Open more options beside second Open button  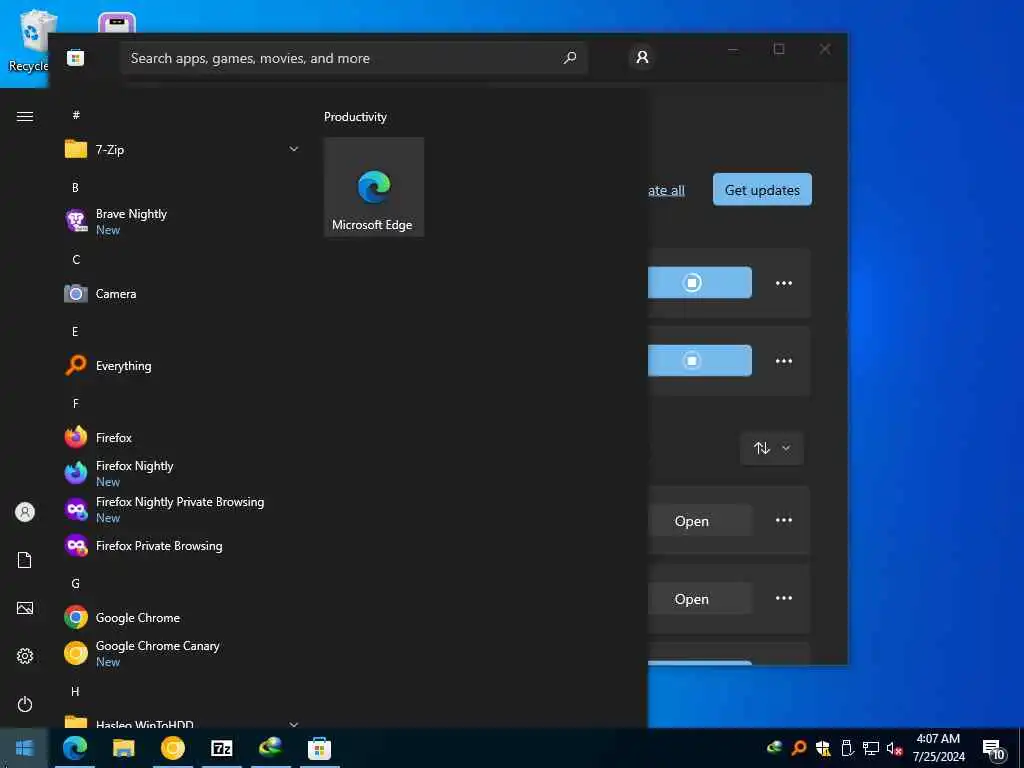784,598
